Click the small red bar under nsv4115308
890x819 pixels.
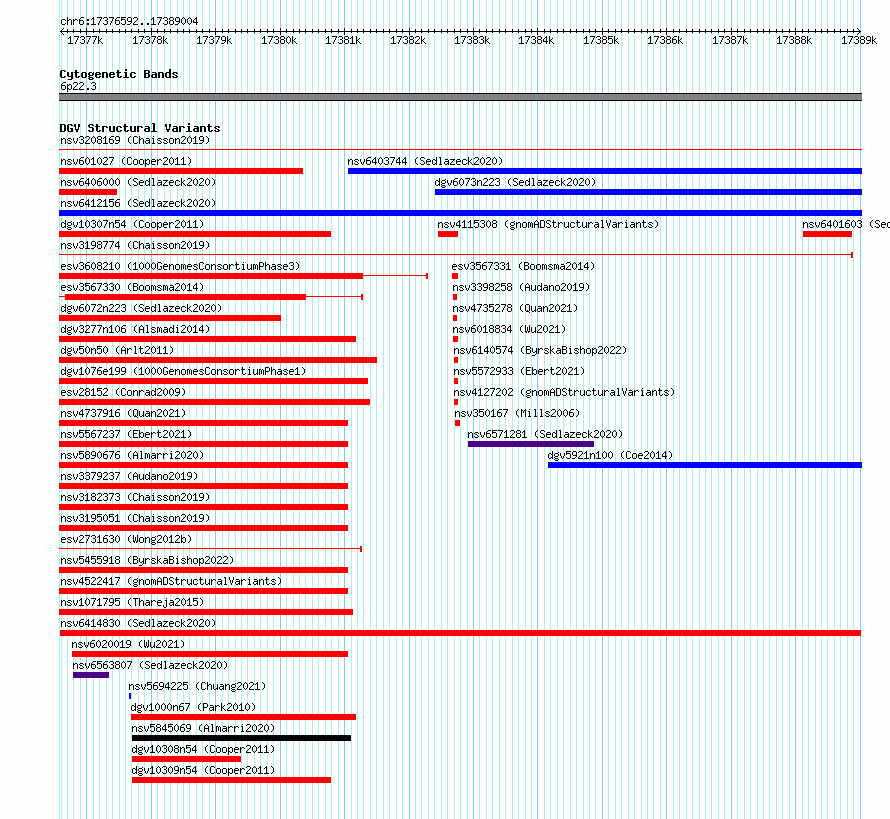point(448,234)
